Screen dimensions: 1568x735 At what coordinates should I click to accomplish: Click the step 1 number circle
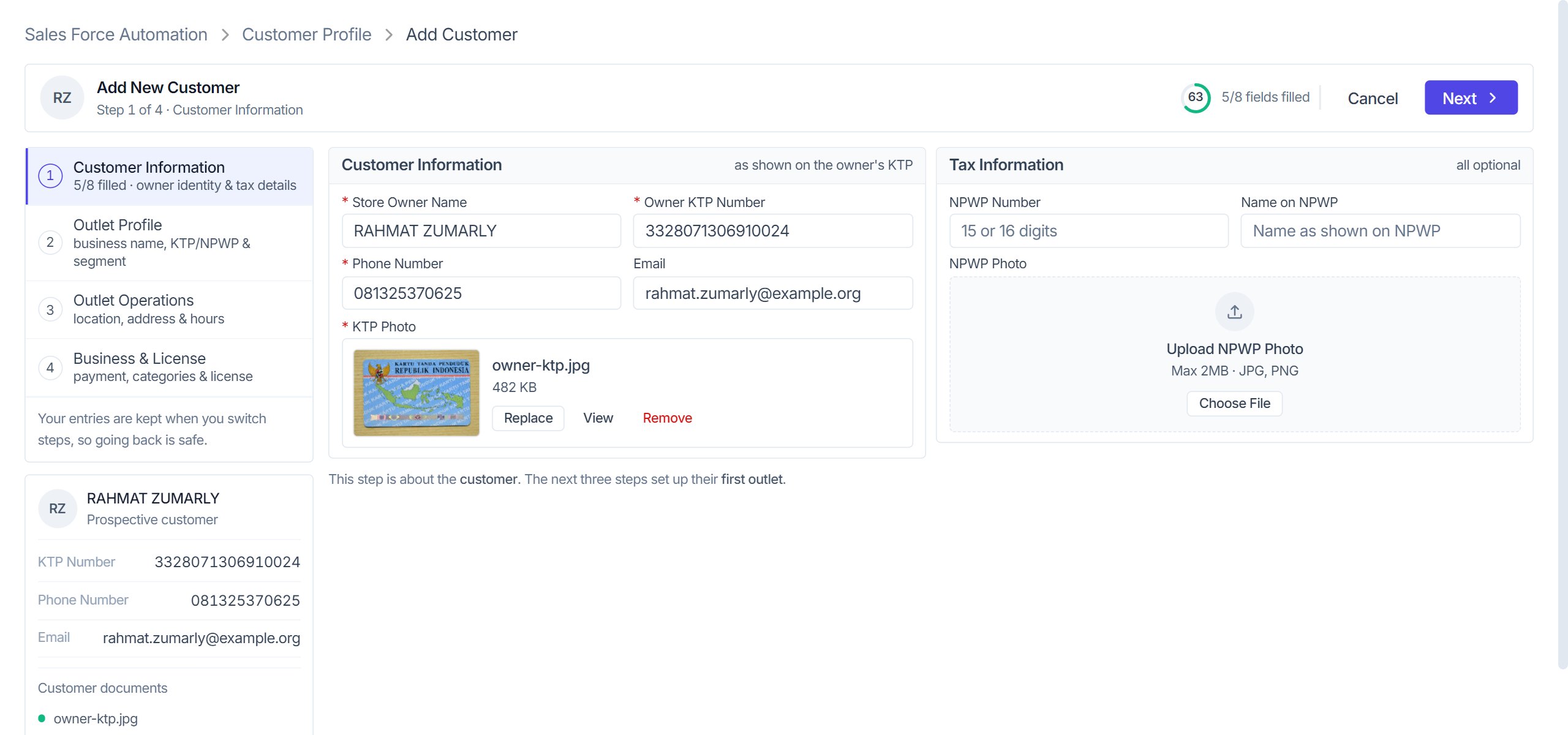coord(50,176)
